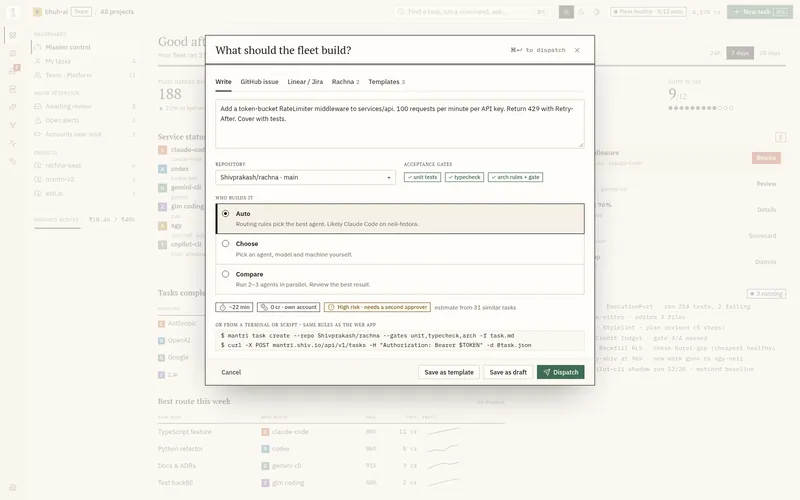Viewport: 800px width, 500px height.
Task: Click the ~22 min estimate chip
Action: coord(234,307)
